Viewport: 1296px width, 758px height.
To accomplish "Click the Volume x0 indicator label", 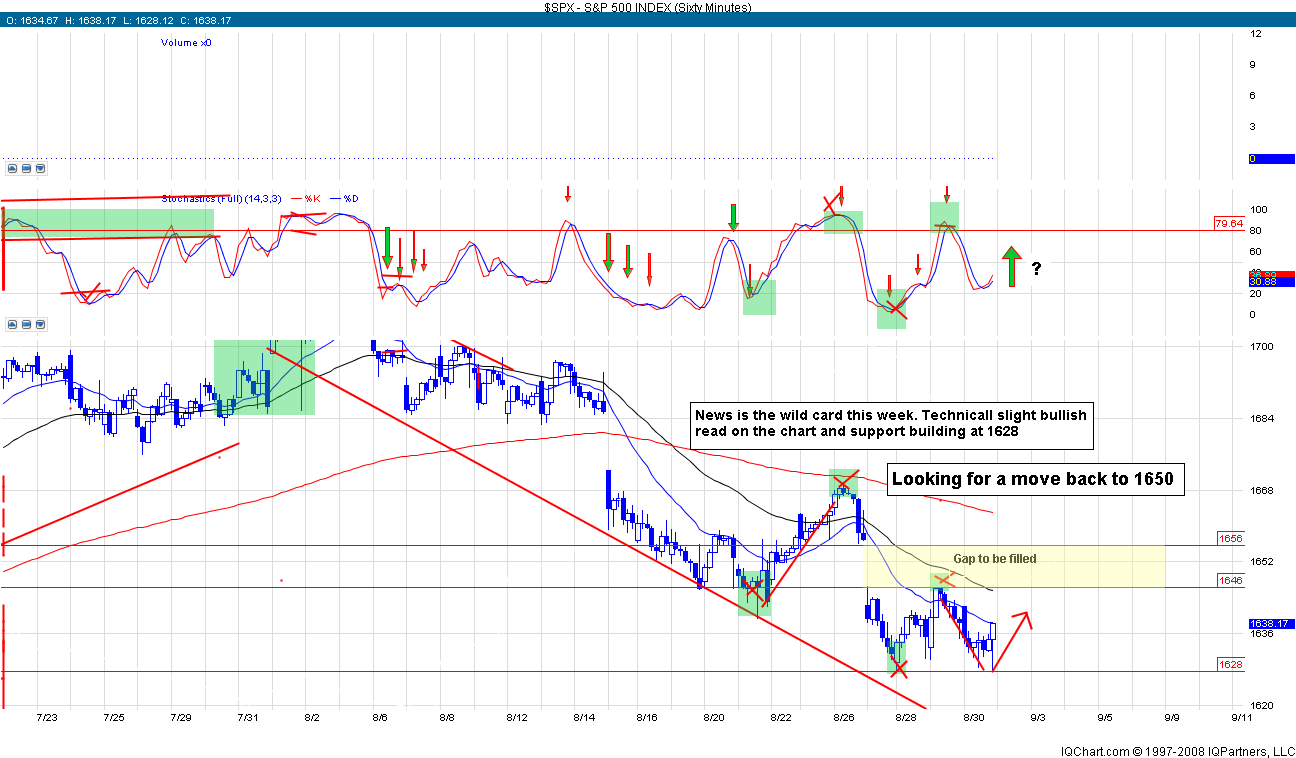I will point(186,42).
